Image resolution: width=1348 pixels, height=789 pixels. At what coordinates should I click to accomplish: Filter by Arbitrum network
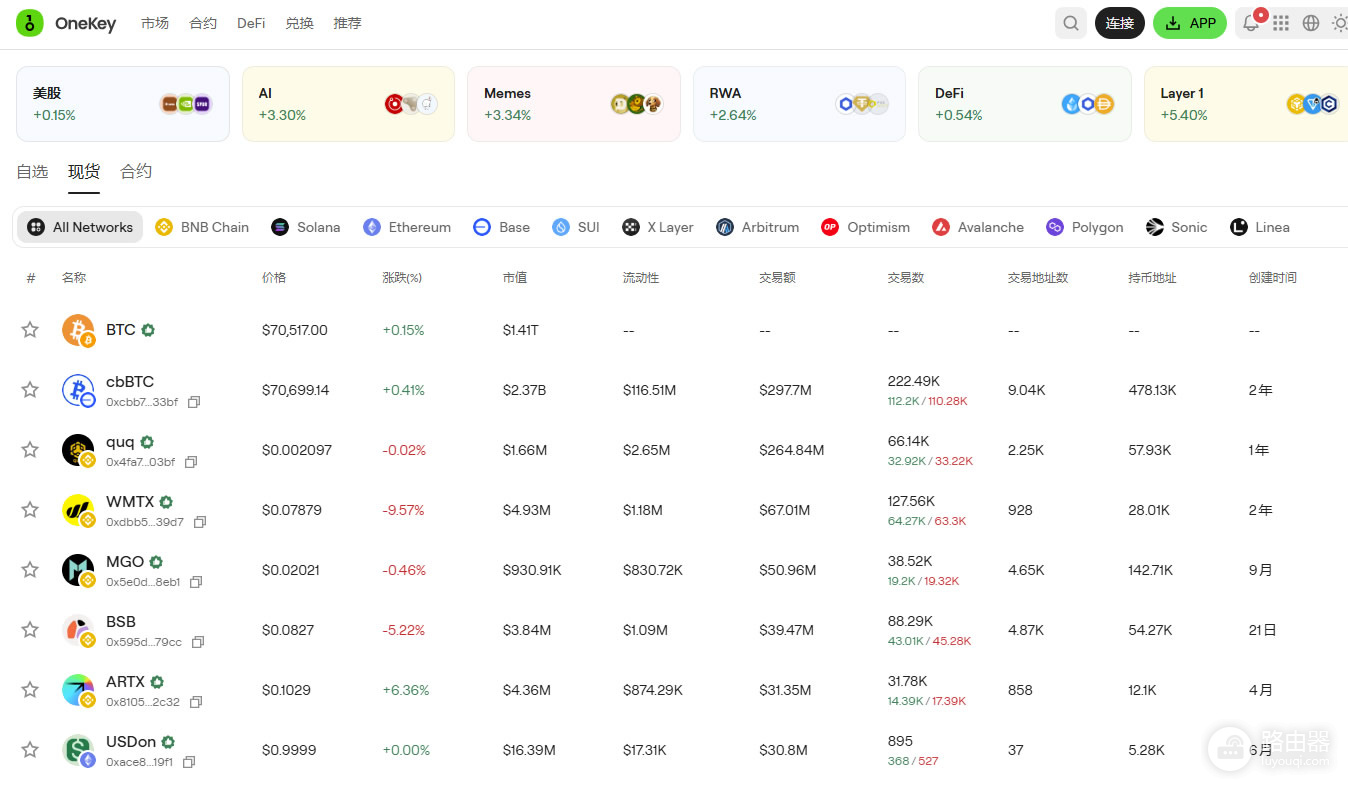(x=758, y=227)
